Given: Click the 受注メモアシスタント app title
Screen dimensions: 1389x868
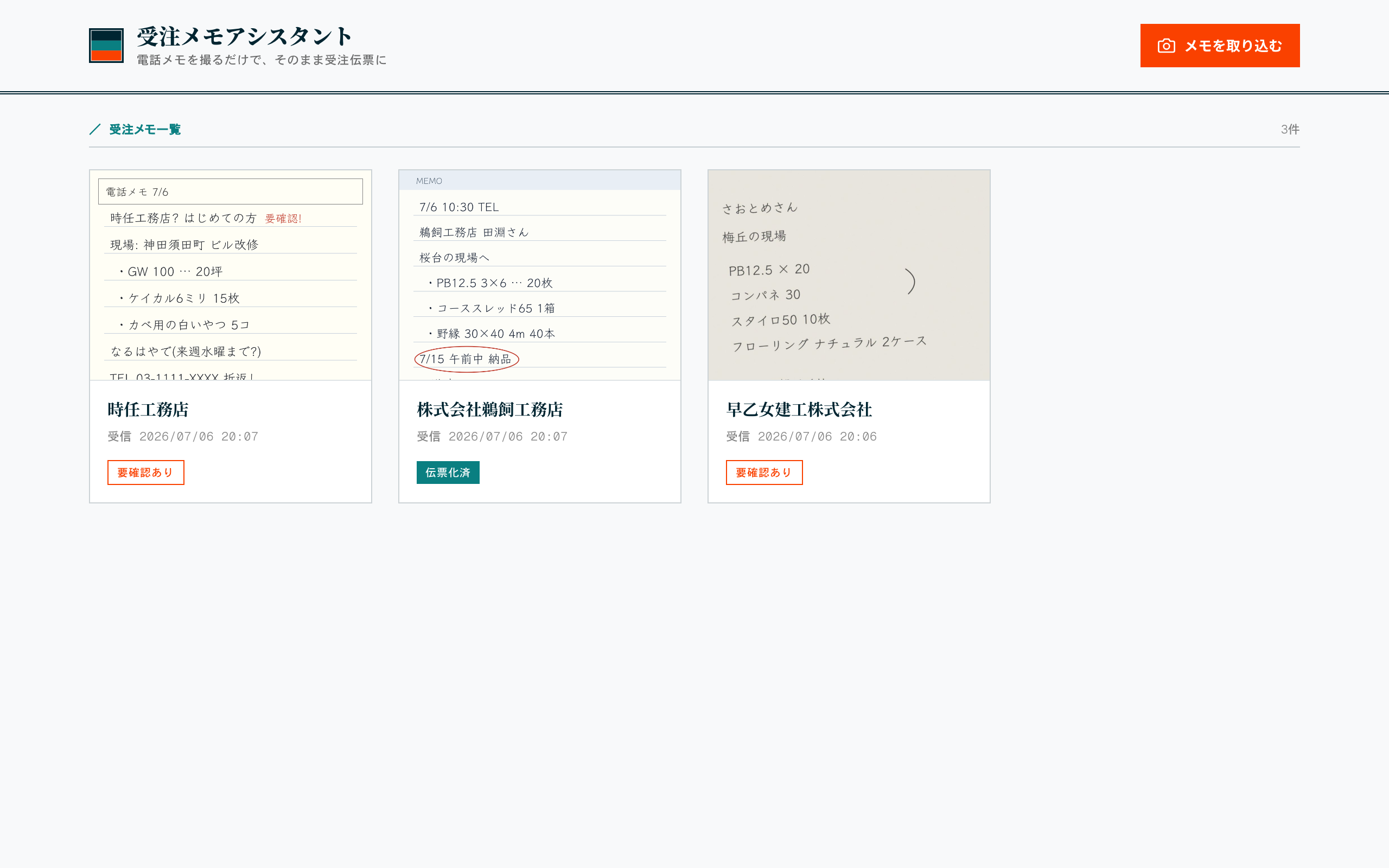Looking at the screenshot, I should [245, 37].
